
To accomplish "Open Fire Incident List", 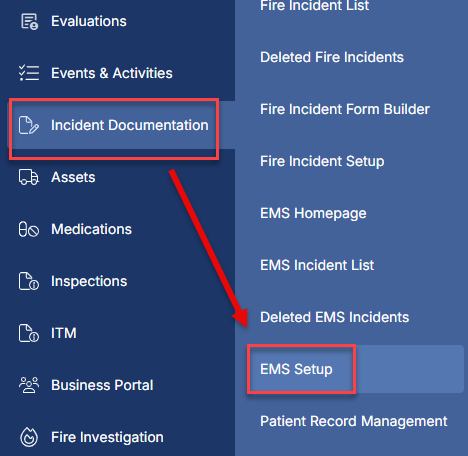I will point(314,5).
